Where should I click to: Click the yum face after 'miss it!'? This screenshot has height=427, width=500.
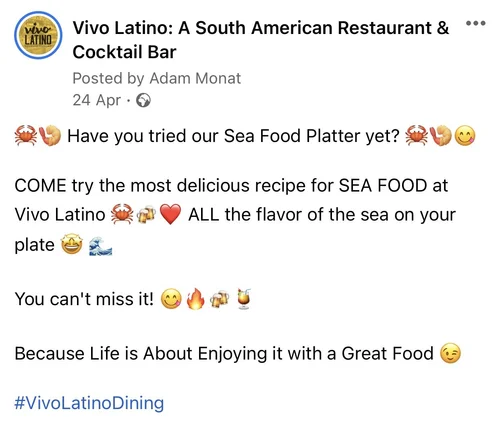172,299
